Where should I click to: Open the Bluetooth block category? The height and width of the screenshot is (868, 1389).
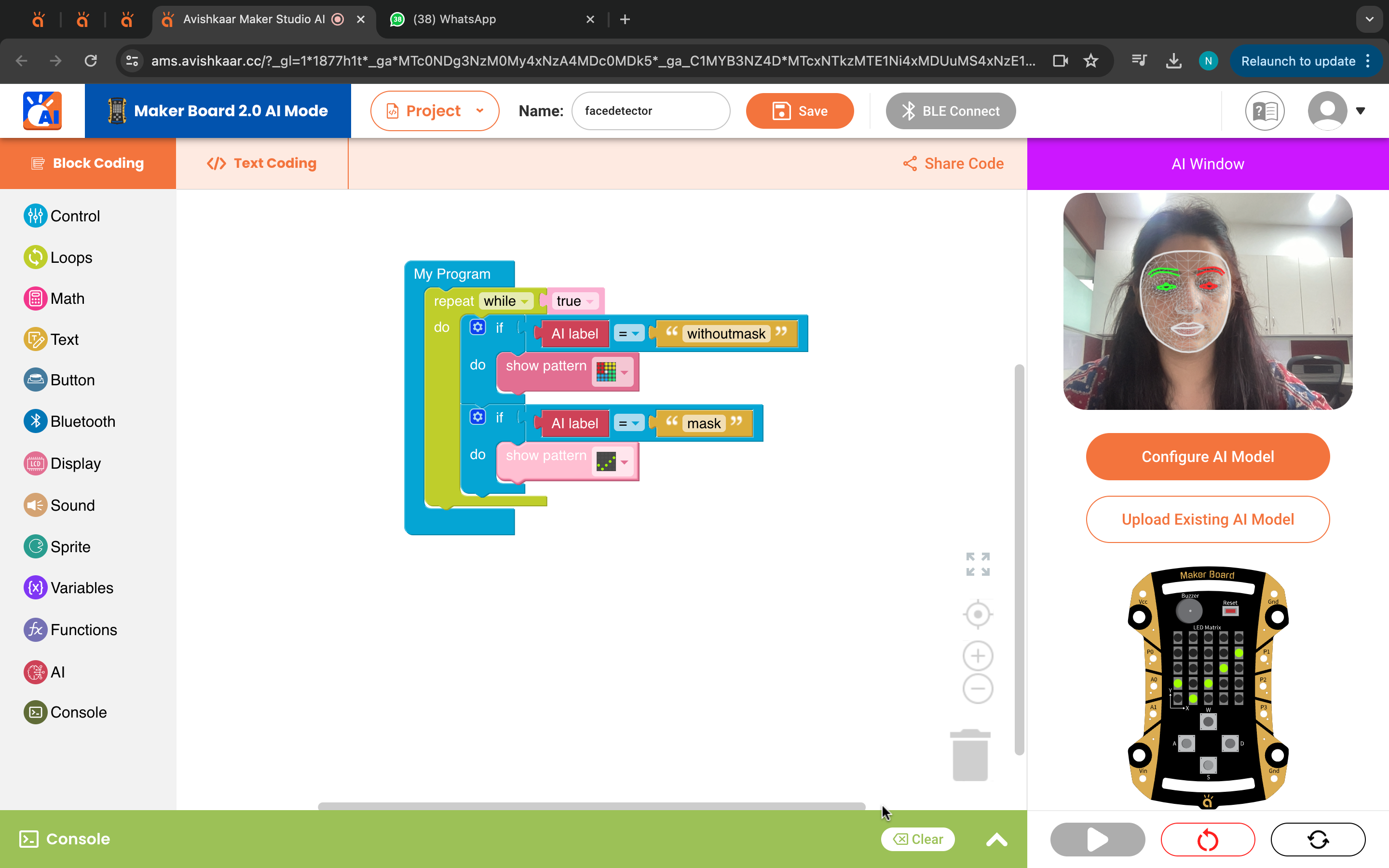pyautogui.click(x=82, y=421)
